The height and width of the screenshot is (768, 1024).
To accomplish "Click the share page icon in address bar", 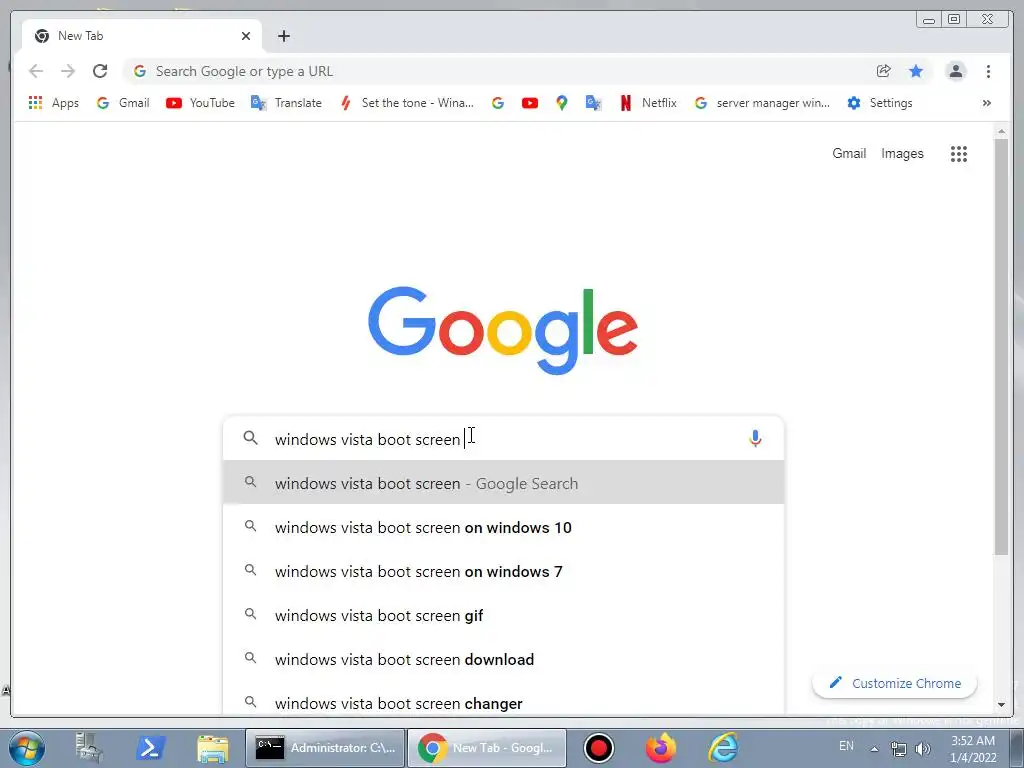I will tap(884, 71).
